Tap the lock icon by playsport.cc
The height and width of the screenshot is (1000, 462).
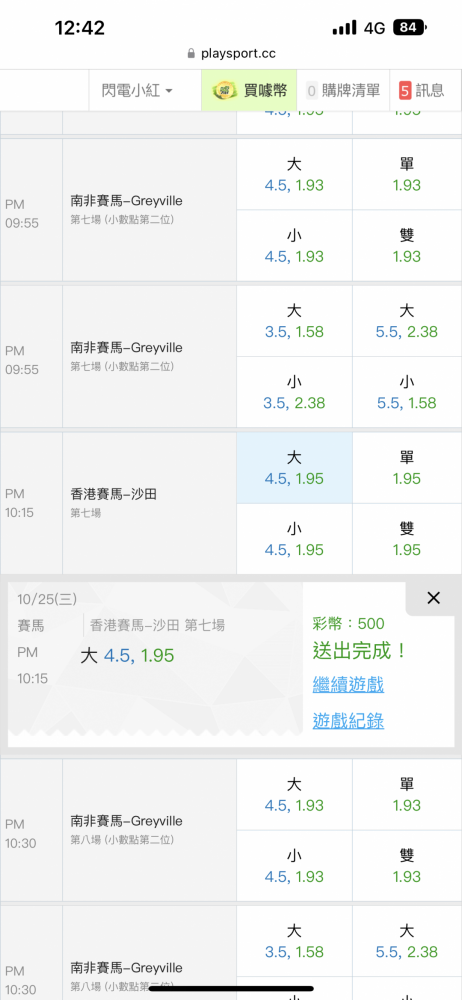coord(190,54)
